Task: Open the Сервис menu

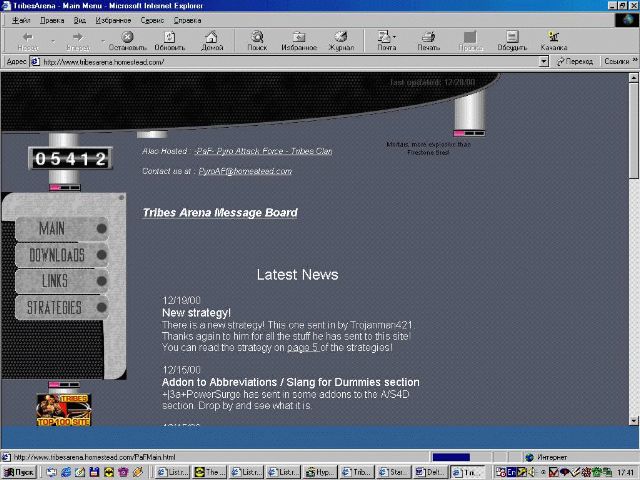Action: point(152,20)
